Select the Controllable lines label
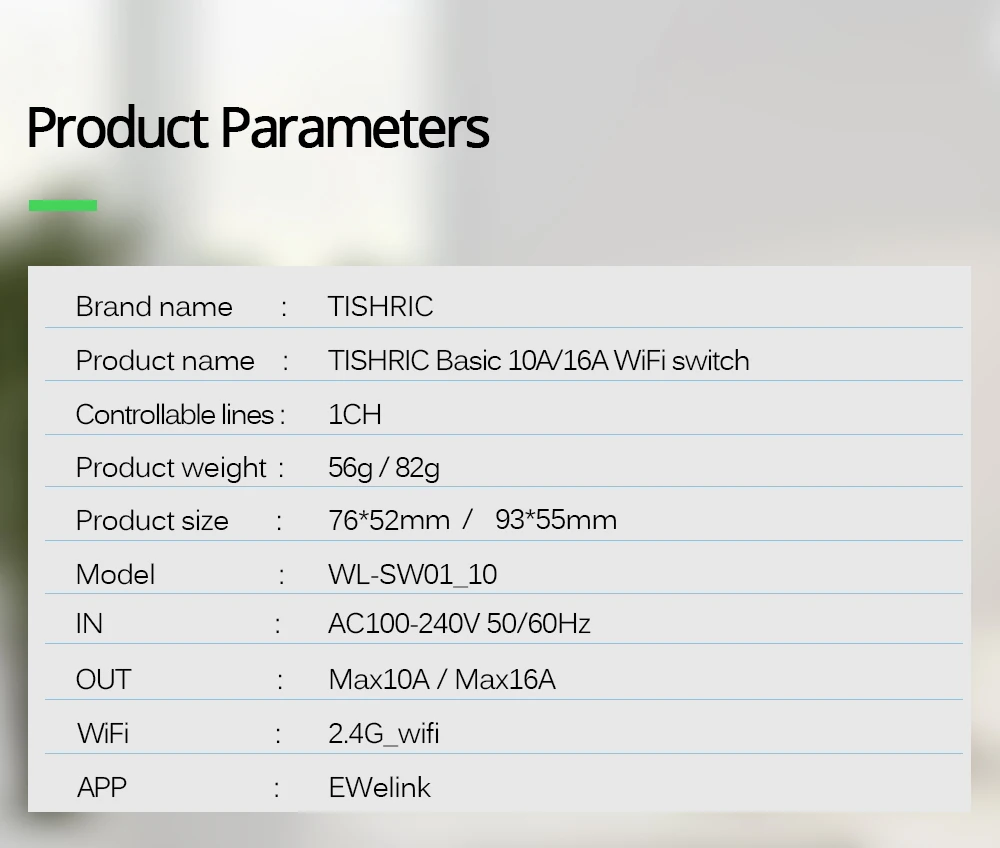Image resolution: width=1000 pixels, height=848 pixels. click(x=175, y=414)
